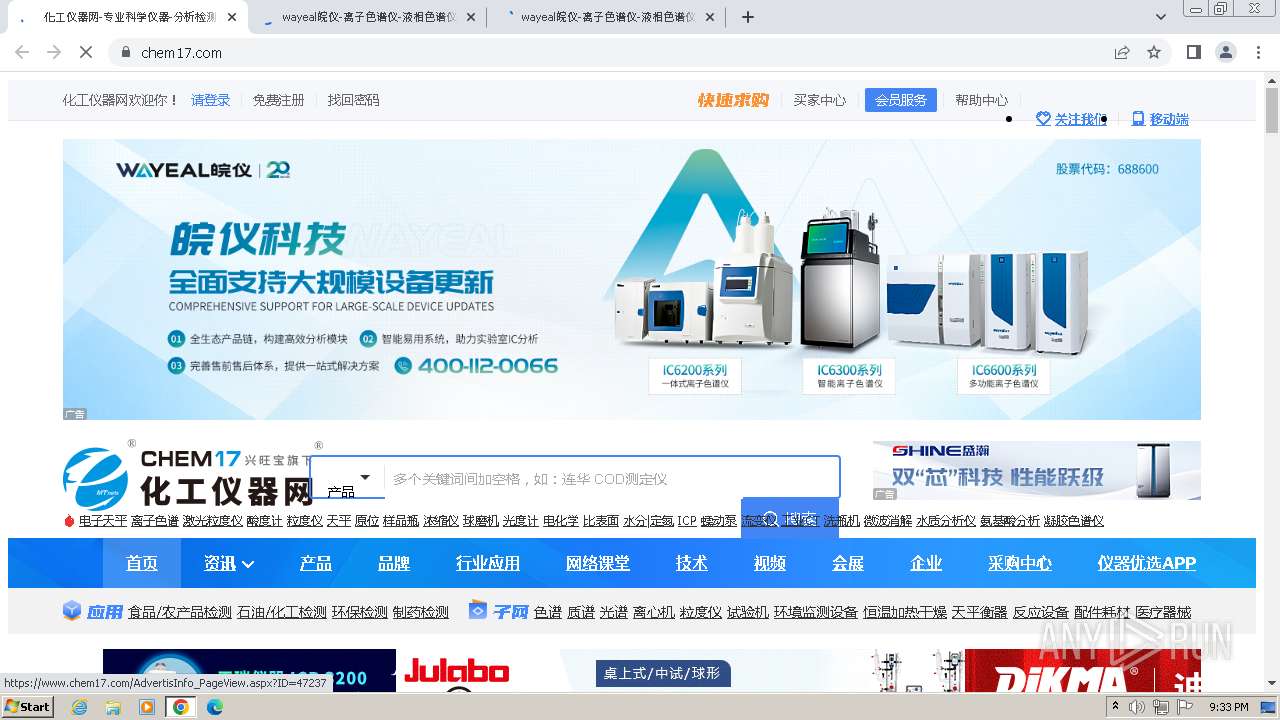Show hidden tray icons arrow
Image resolution: width=1280 pixels, height=720 pixels.
1115,707
